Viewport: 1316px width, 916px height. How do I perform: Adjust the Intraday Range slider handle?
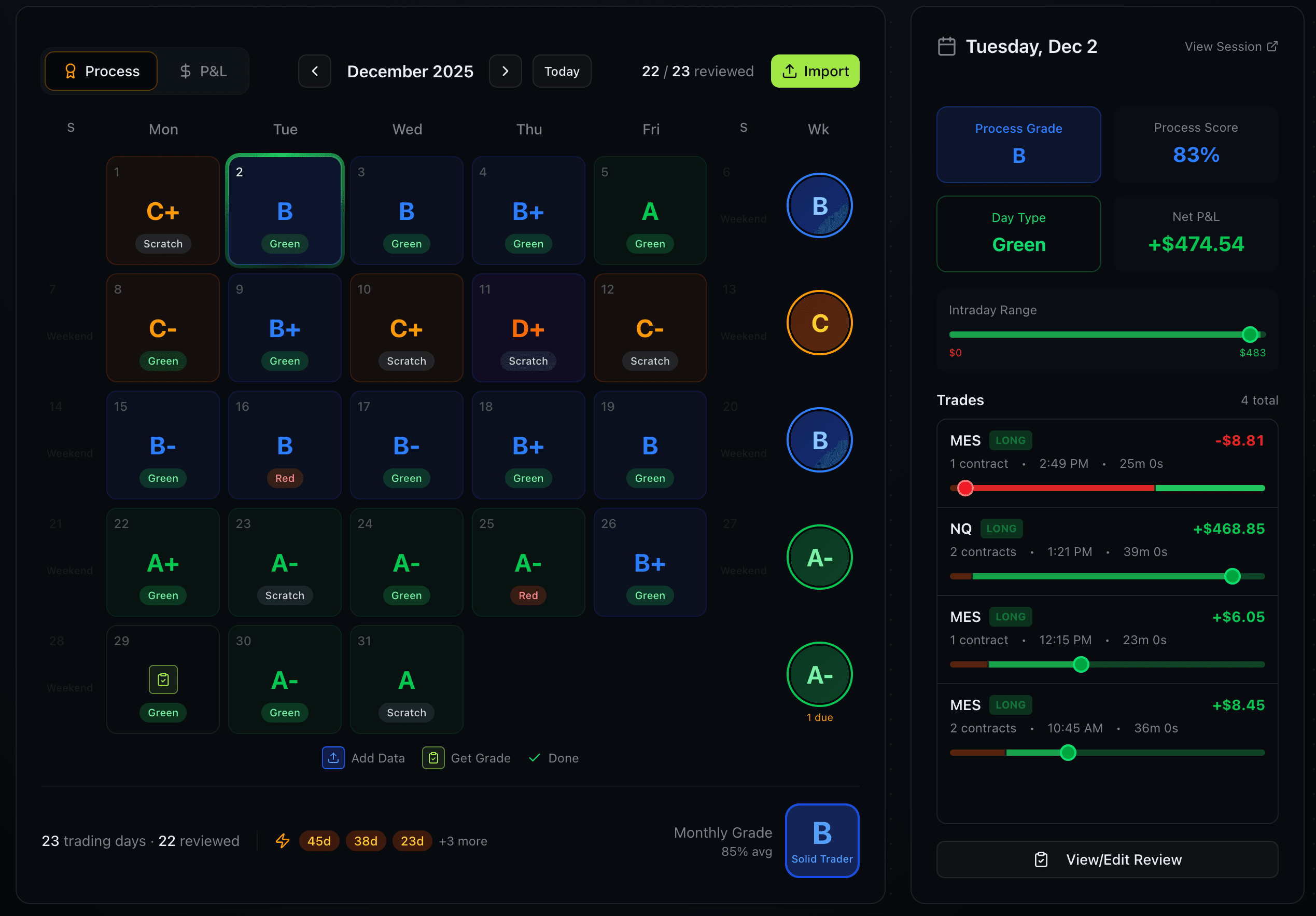point(1251,334)
